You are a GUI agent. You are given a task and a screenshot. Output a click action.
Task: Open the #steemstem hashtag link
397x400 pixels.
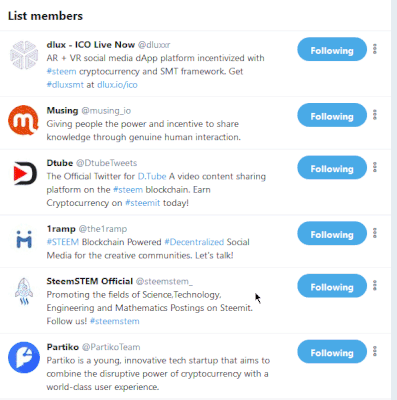tap(115, 321)
